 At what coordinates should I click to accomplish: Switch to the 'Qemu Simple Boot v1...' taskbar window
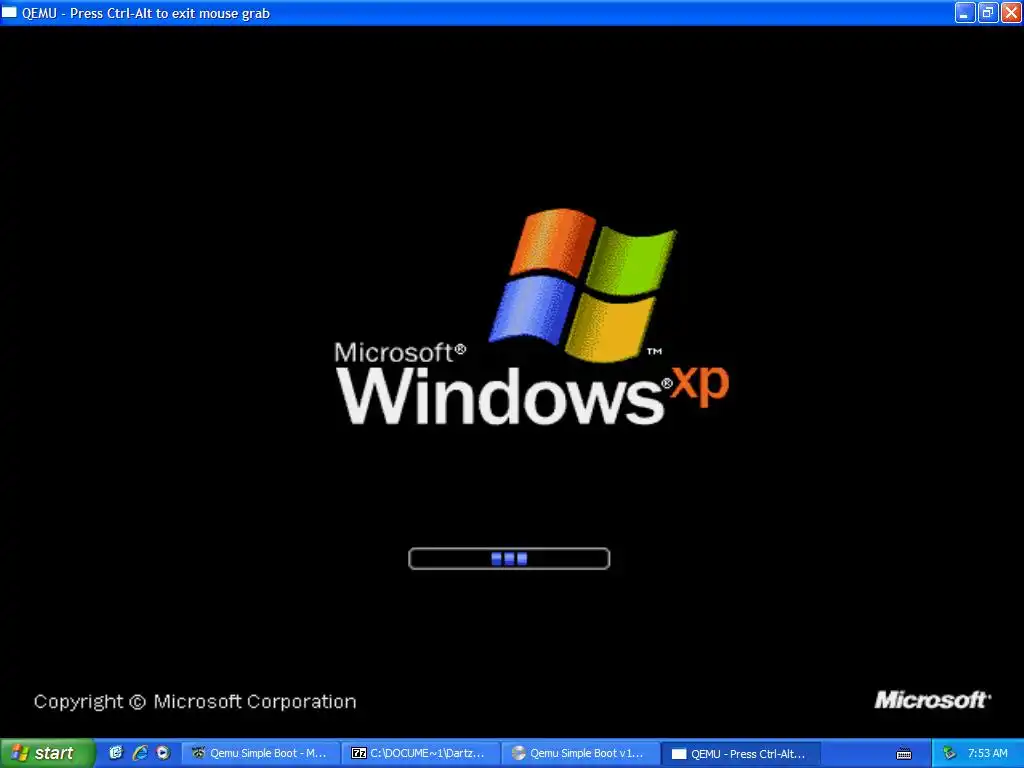point(580,754)
